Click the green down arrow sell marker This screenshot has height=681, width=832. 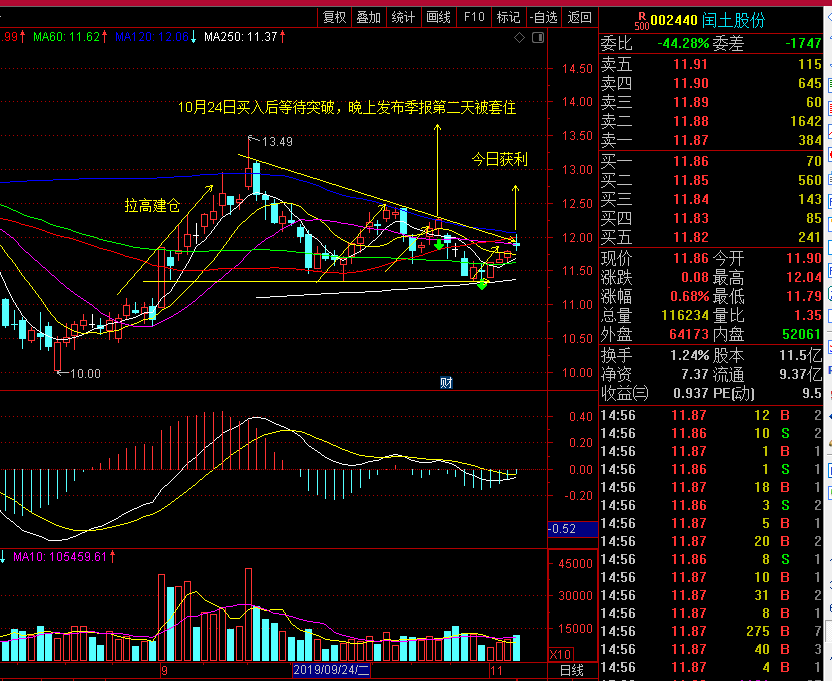point(439,244)
